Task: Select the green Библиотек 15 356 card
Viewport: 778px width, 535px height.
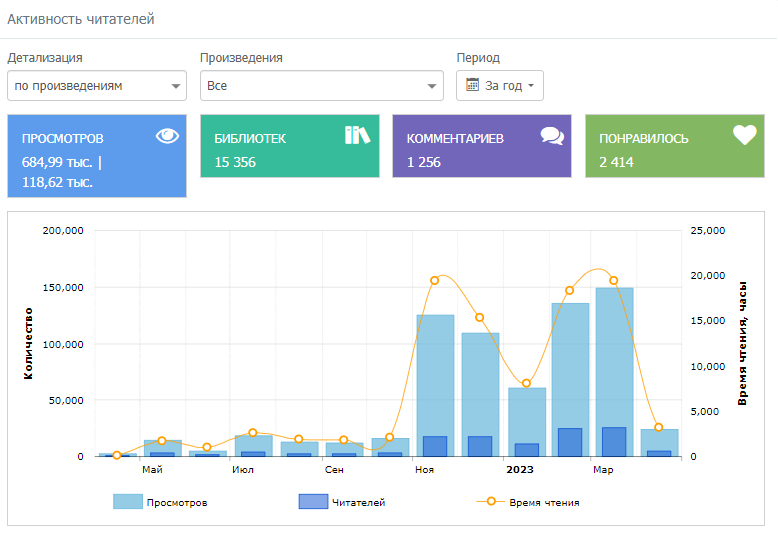Action: [289, 146]
